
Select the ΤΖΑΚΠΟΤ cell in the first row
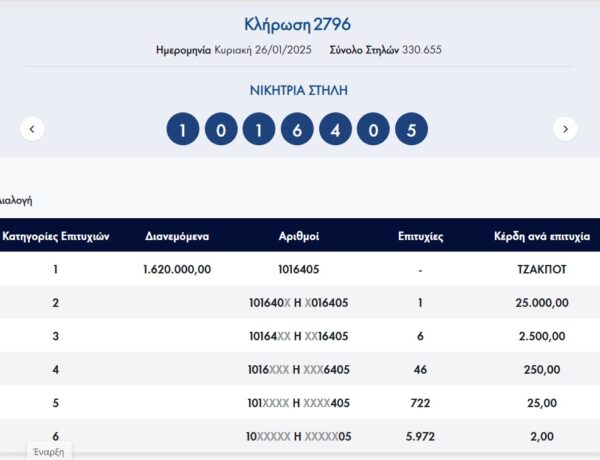tap(542, 269)
